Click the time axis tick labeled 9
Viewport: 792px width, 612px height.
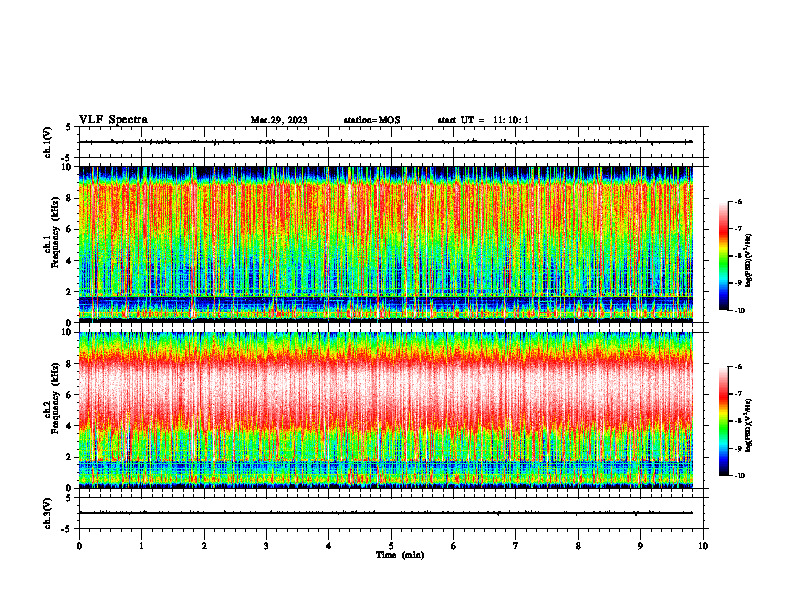coord(640,546)
